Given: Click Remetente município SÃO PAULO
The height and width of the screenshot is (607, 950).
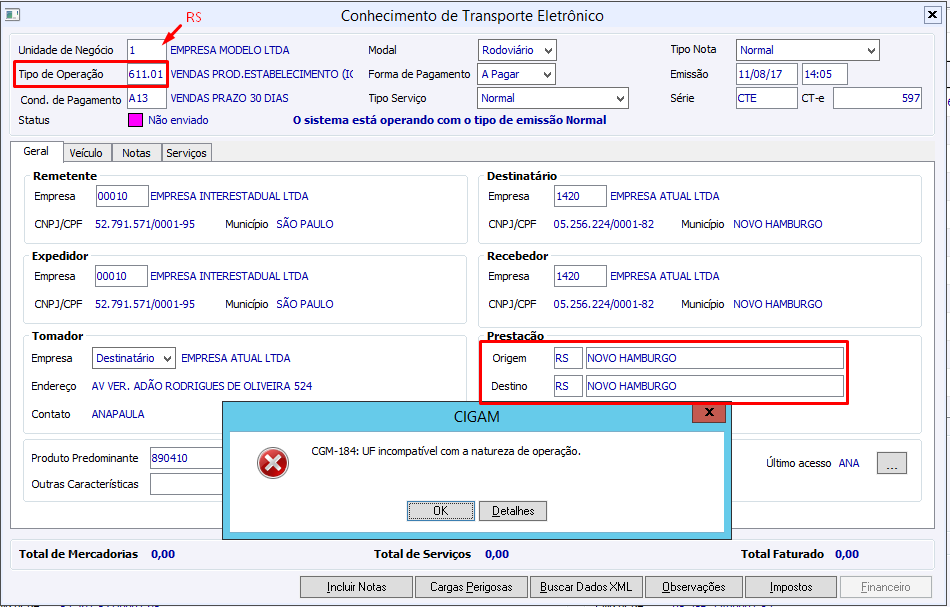Looking at the screenshot, I should coord(305,224).
